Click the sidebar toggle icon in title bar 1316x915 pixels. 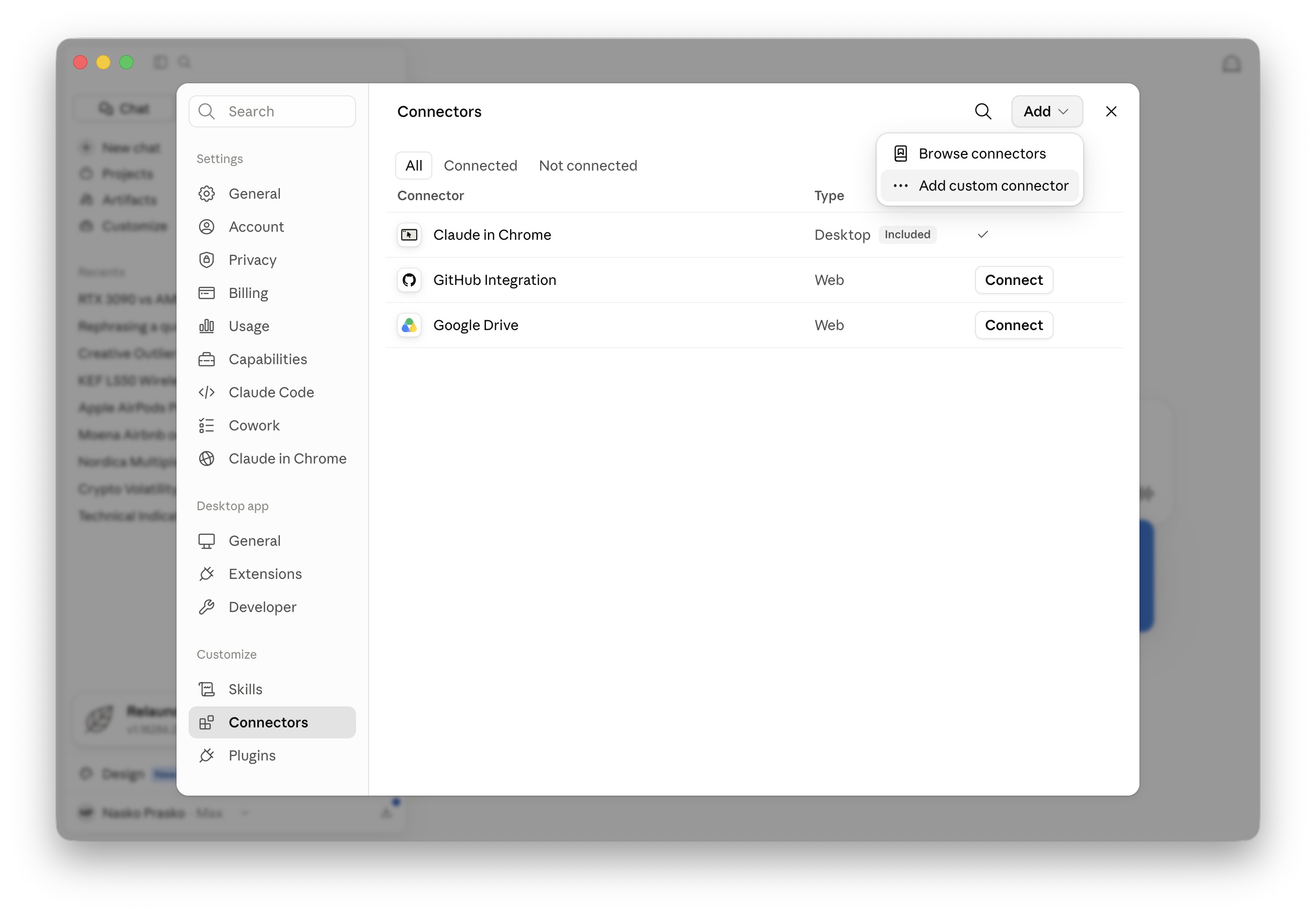[x=160, y=62]
